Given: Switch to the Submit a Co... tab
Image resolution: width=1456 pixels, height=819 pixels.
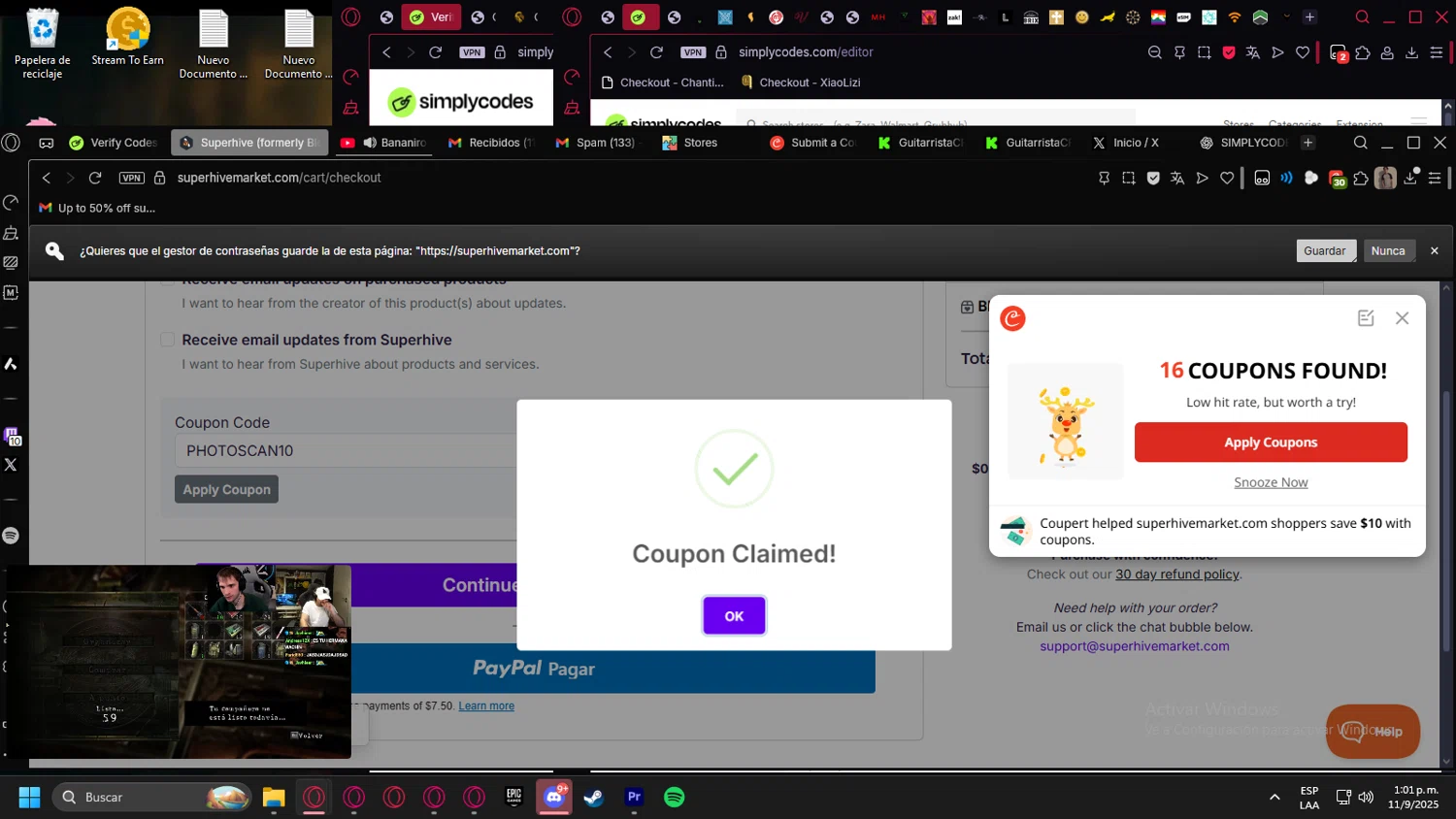Looking at the screenshot, I should (x=813, y=143).
